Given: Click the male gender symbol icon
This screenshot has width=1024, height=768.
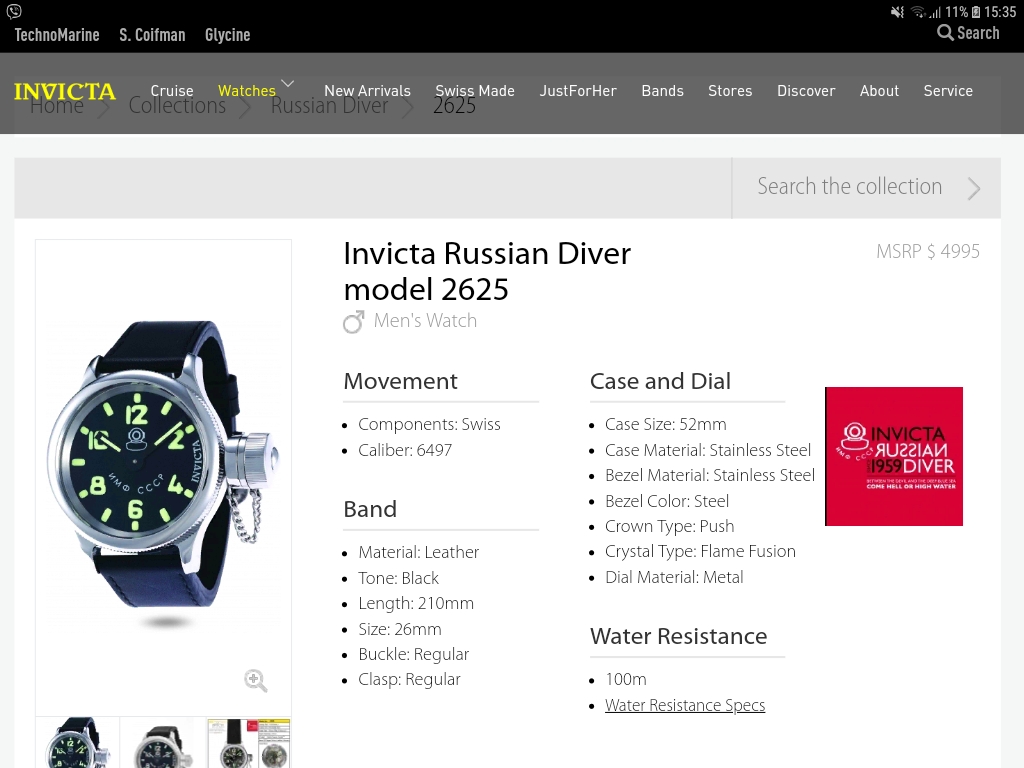Looking at the screenshot, I should pyautogui.click(x=353, y=322).
